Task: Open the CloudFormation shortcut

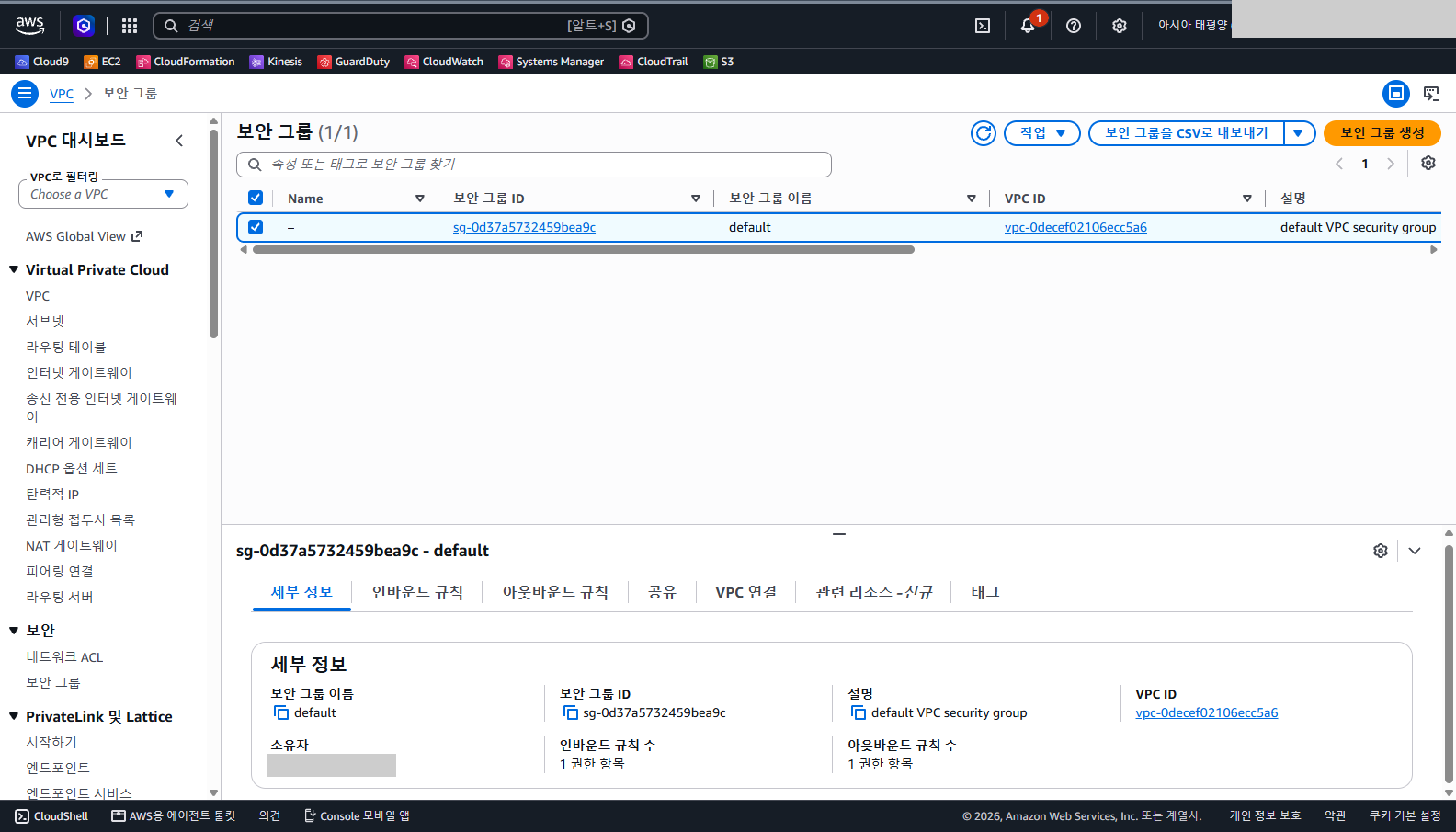Action: [186, 62]
